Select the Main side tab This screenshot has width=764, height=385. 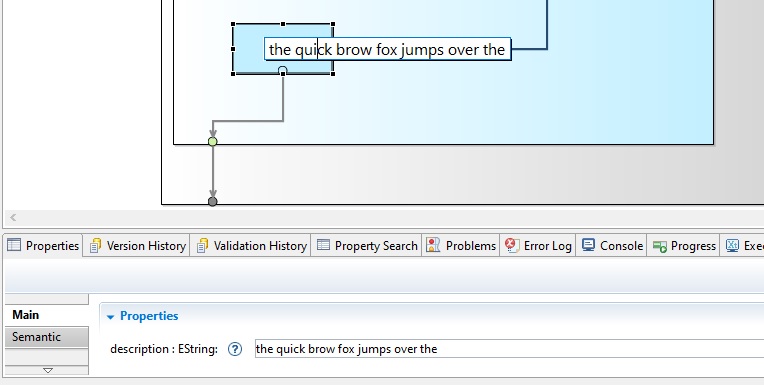(x=47, y=315)
